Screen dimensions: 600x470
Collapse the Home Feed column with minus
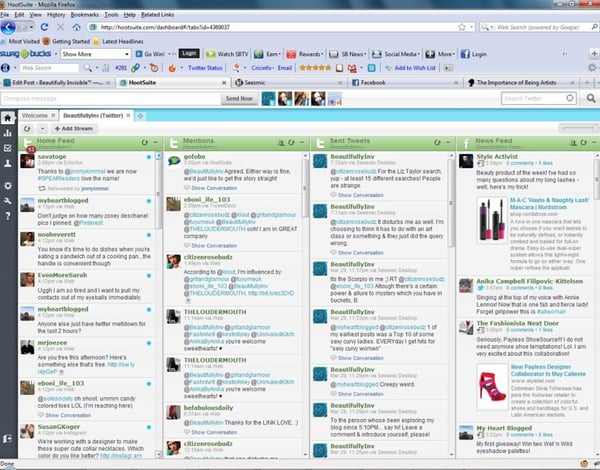155,142
